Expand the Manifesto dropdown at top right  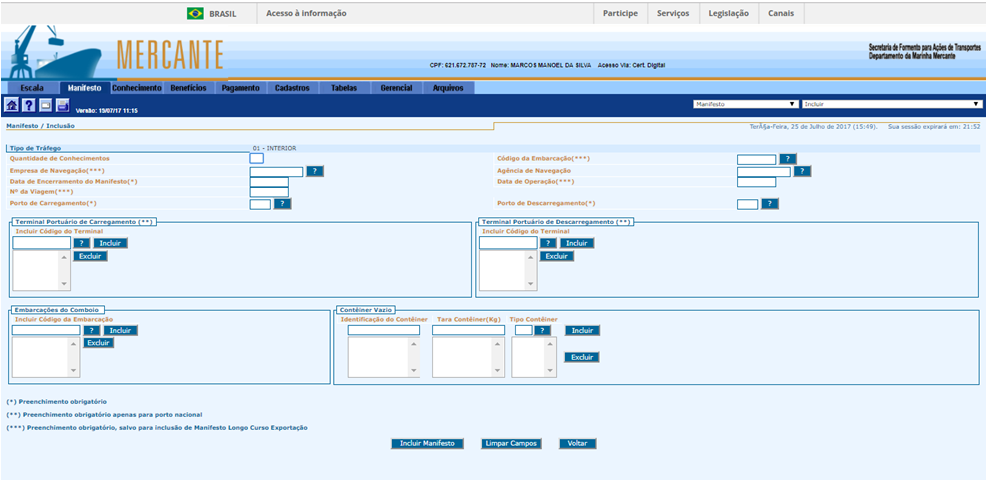(744, 104)
